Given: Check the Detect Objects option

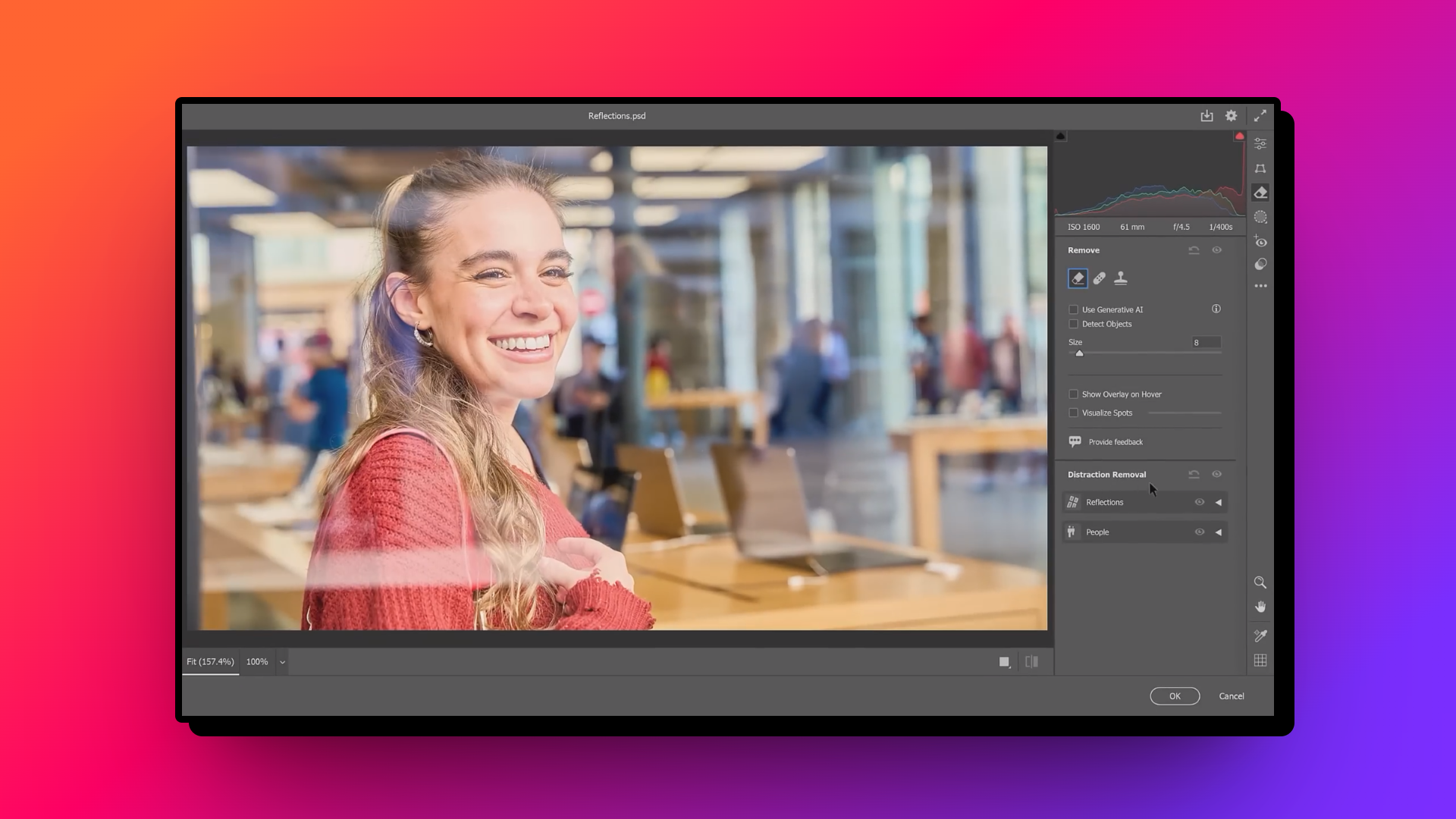Looking at the screenshot, I should (1074, 324).
